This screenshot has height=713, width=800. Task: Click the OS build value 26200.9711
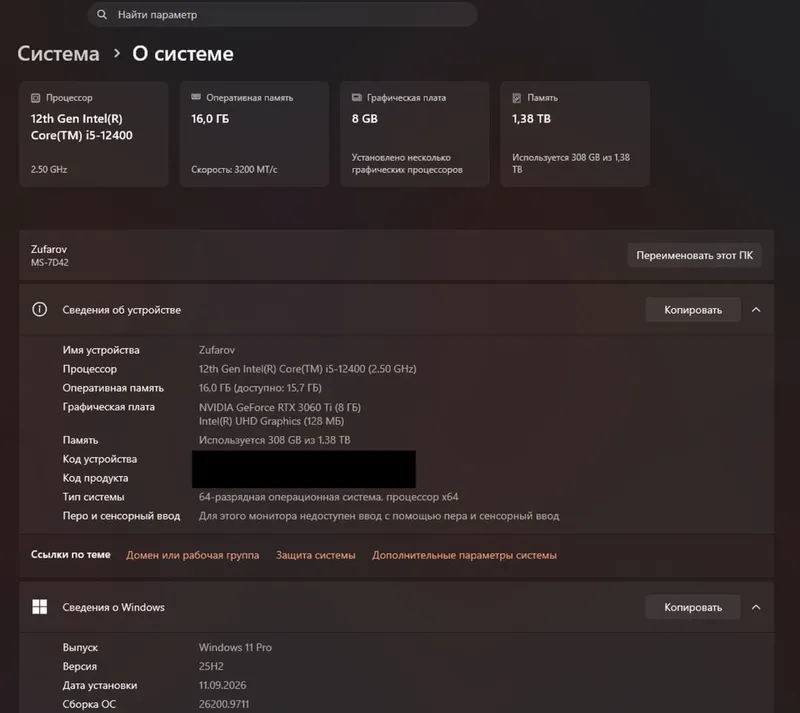[x=224, y=704]
